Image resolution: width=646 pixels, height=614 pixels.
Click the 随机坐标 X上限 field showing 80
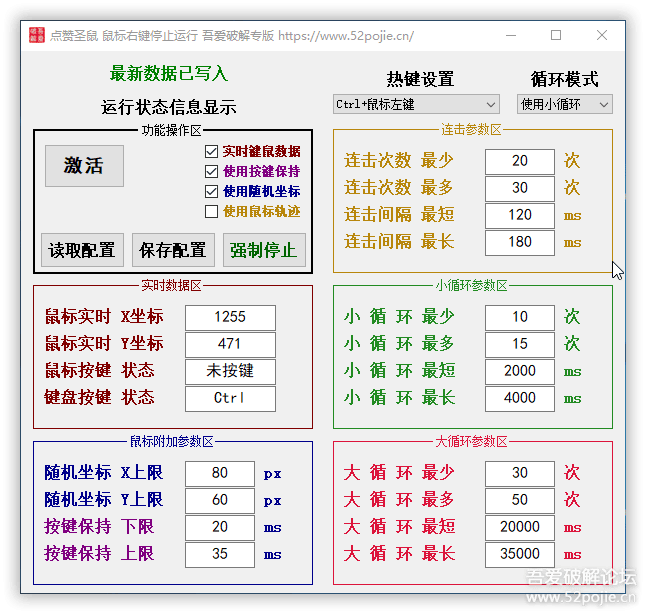tap(220, 473)
